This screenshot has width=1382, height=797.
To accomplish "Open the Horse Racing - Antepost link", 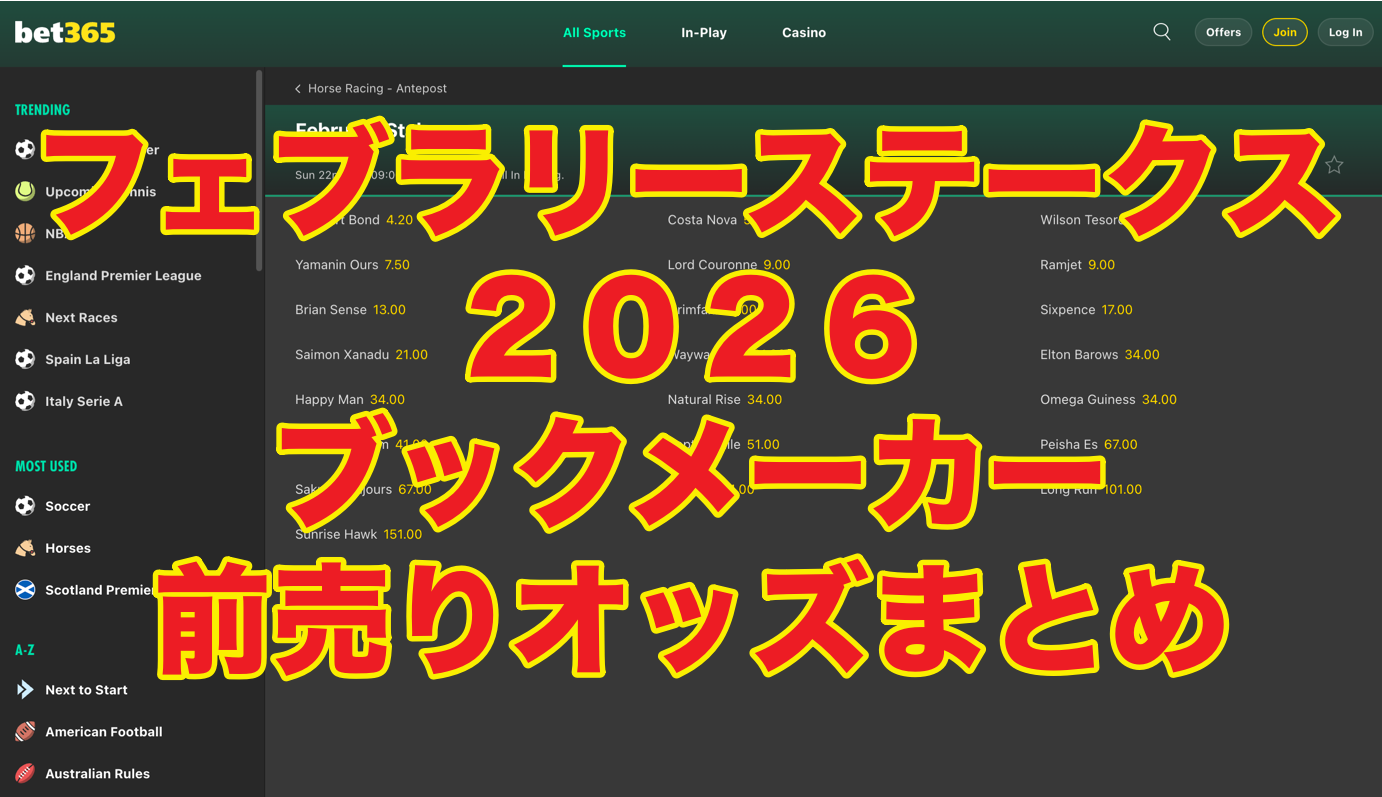I will [x=377, y=89].
